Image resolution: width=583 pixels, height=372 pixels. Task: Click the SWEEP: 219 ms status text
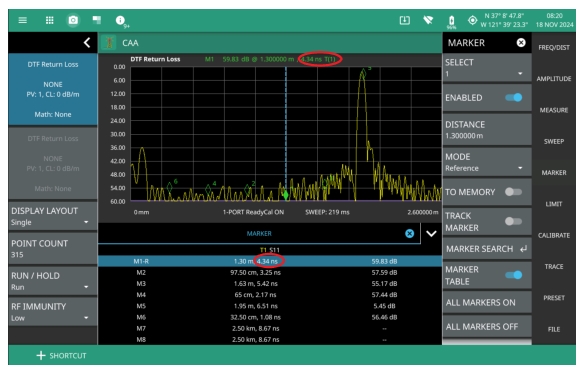tap(327, 212)
